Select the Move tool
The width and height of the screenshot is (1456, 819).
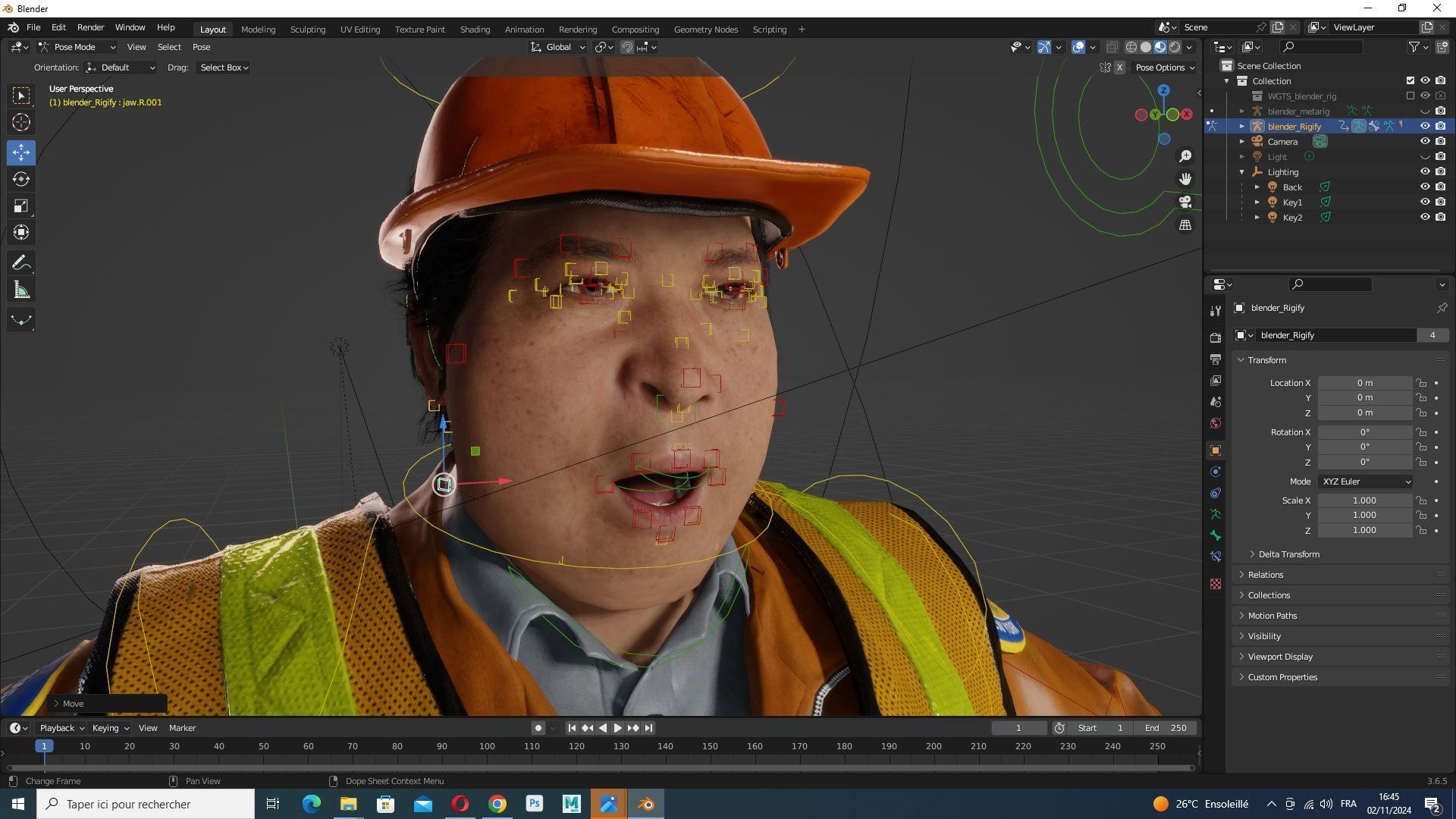21,152
